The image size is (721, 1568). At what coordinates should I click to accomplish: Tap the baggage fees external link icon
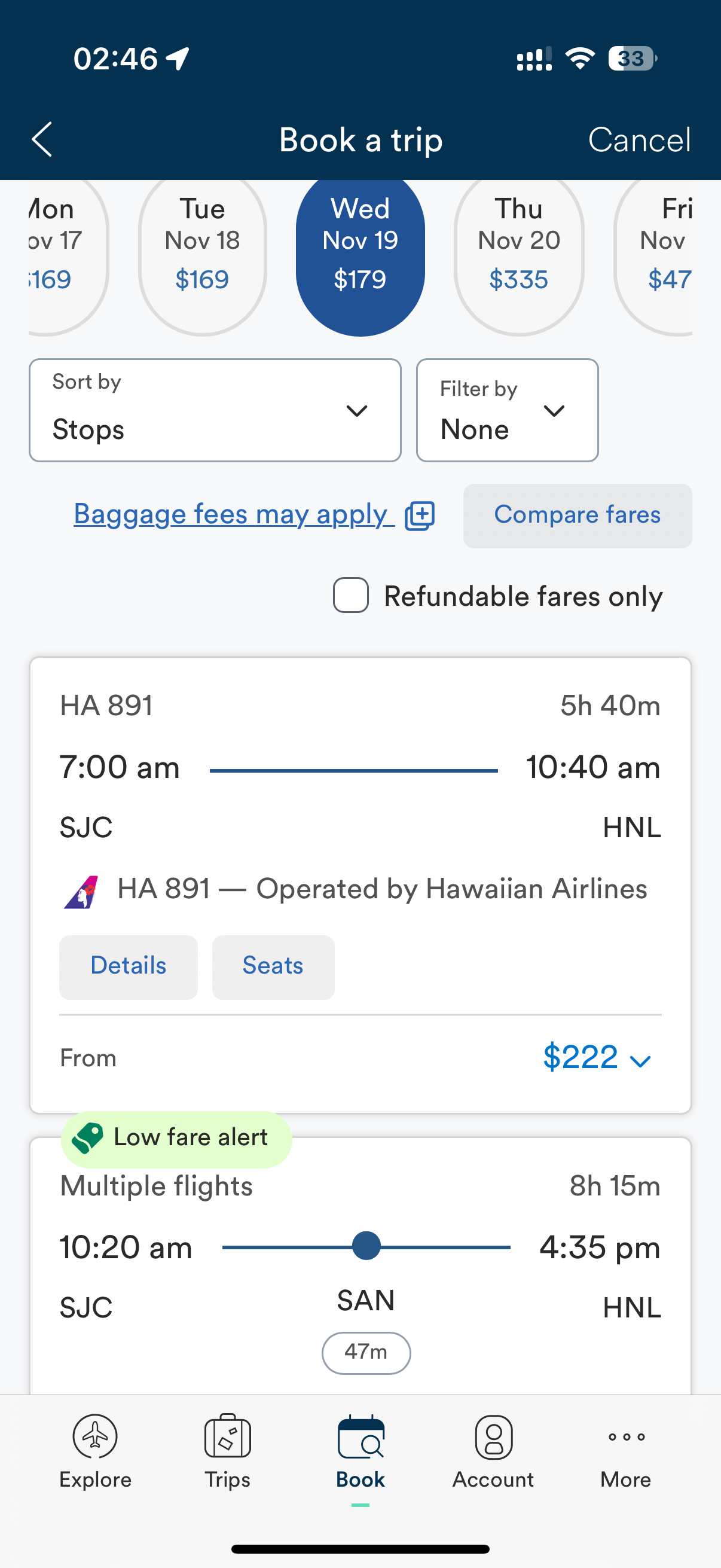point(420,516)
